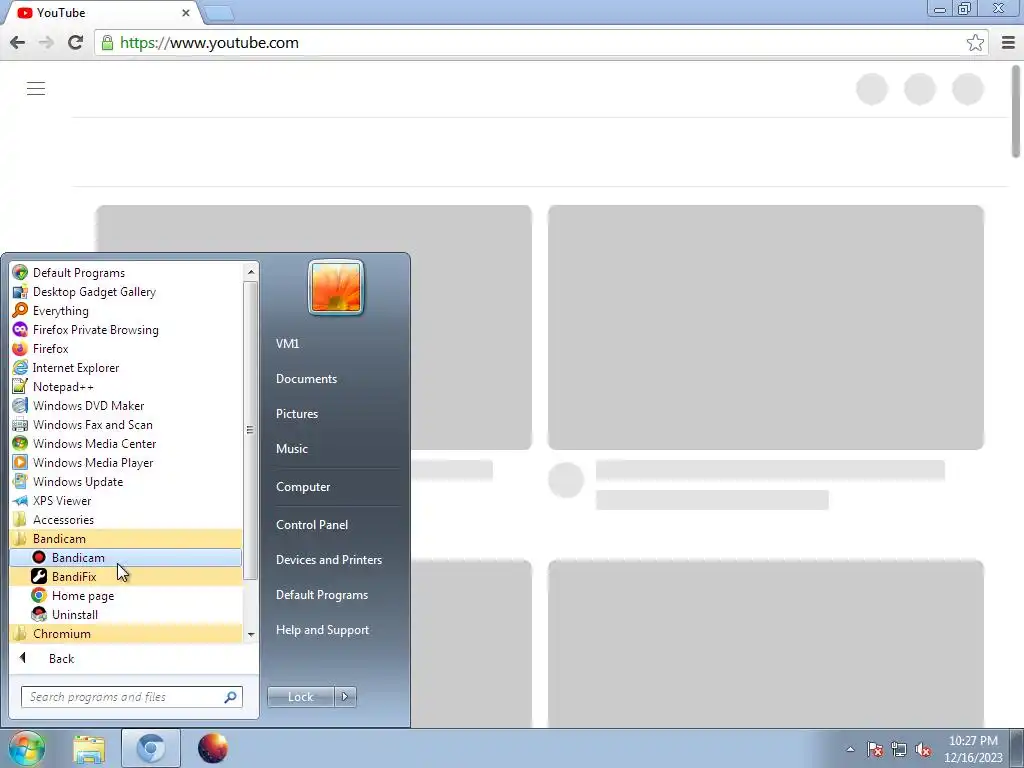This screenshot has height=768, width=1024.
Task: Launch Everything search tool
Action: (x=125, y=310)
